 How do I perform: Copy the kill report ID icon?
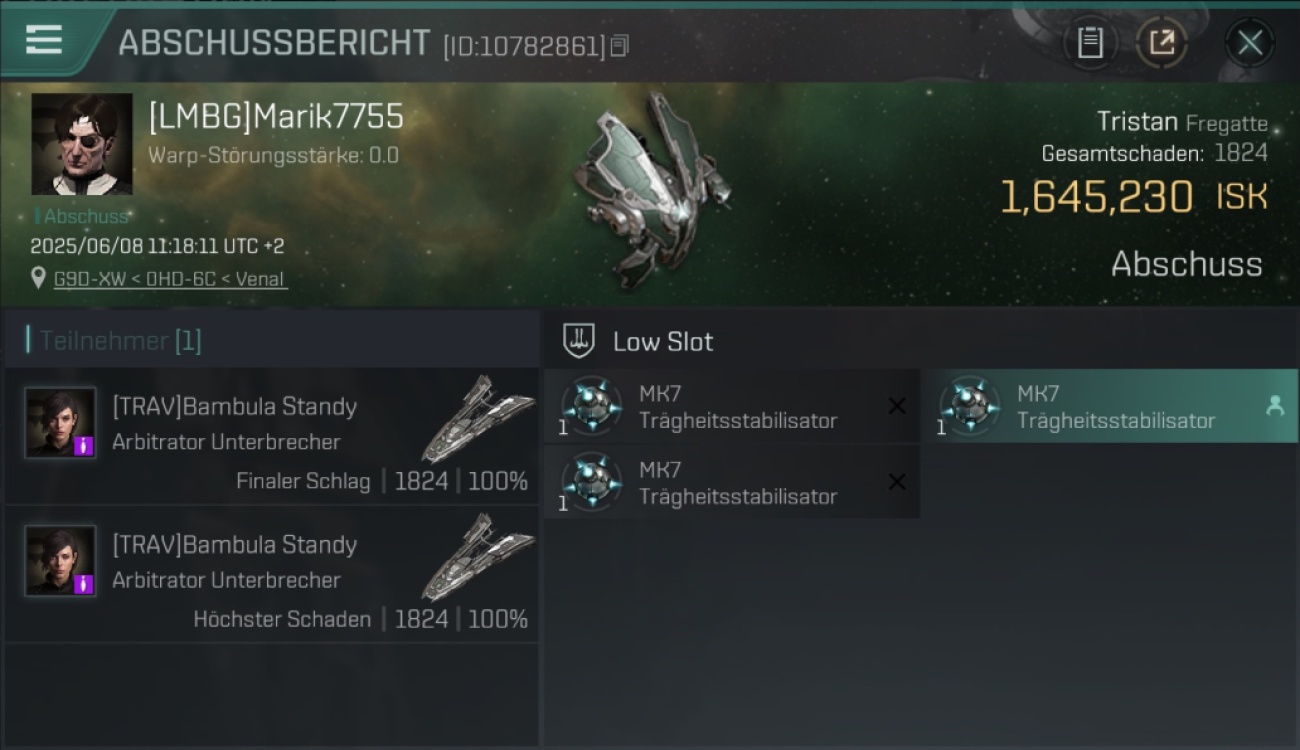tap(620, 46)
